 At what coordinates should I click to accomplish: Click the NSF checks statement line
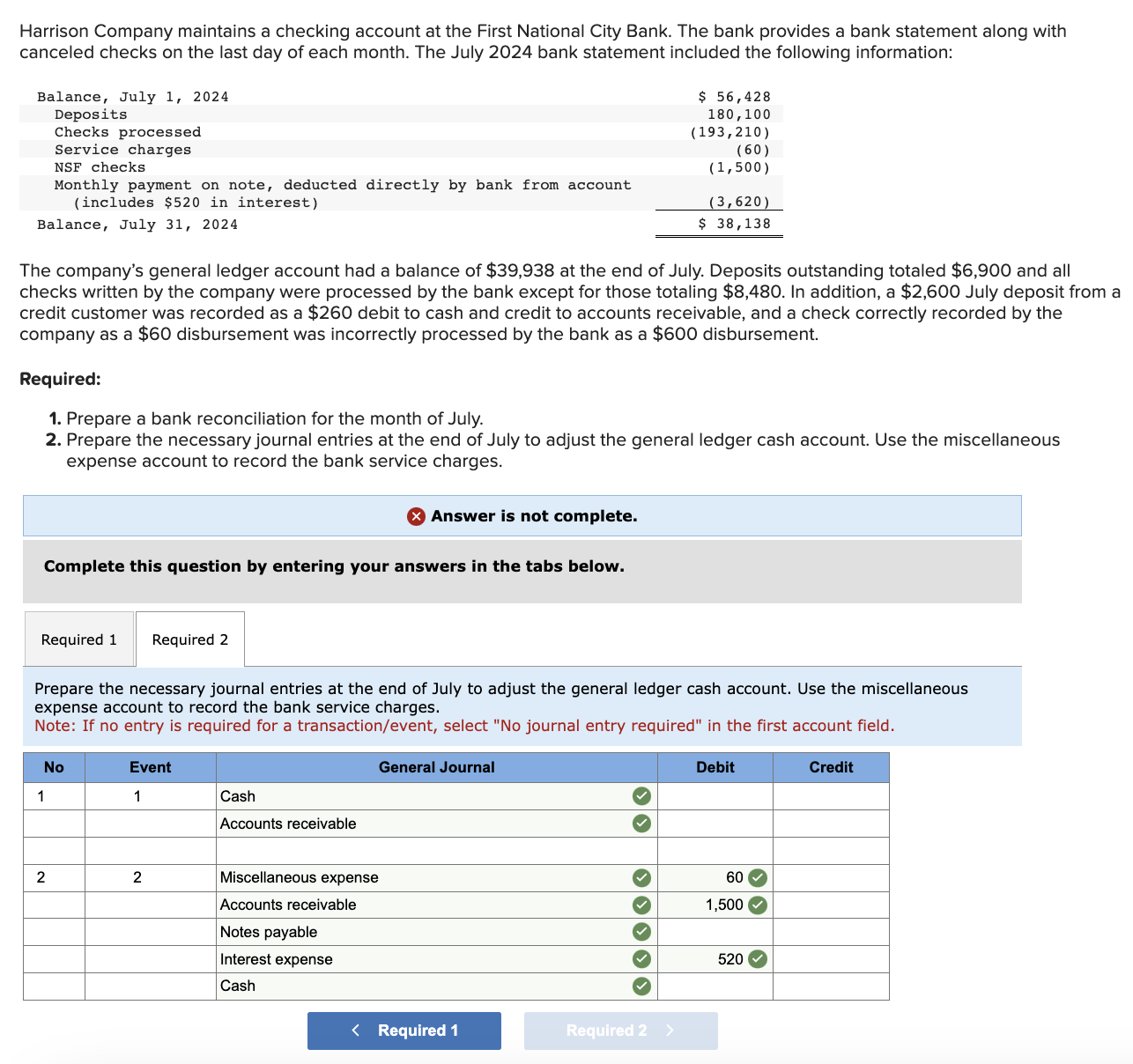(100, 167)
